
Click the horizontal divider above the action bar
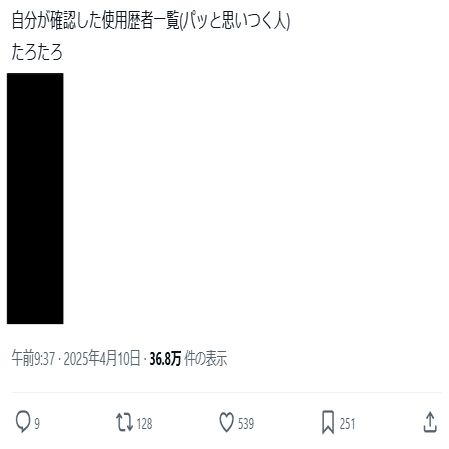tap(226, 392)
